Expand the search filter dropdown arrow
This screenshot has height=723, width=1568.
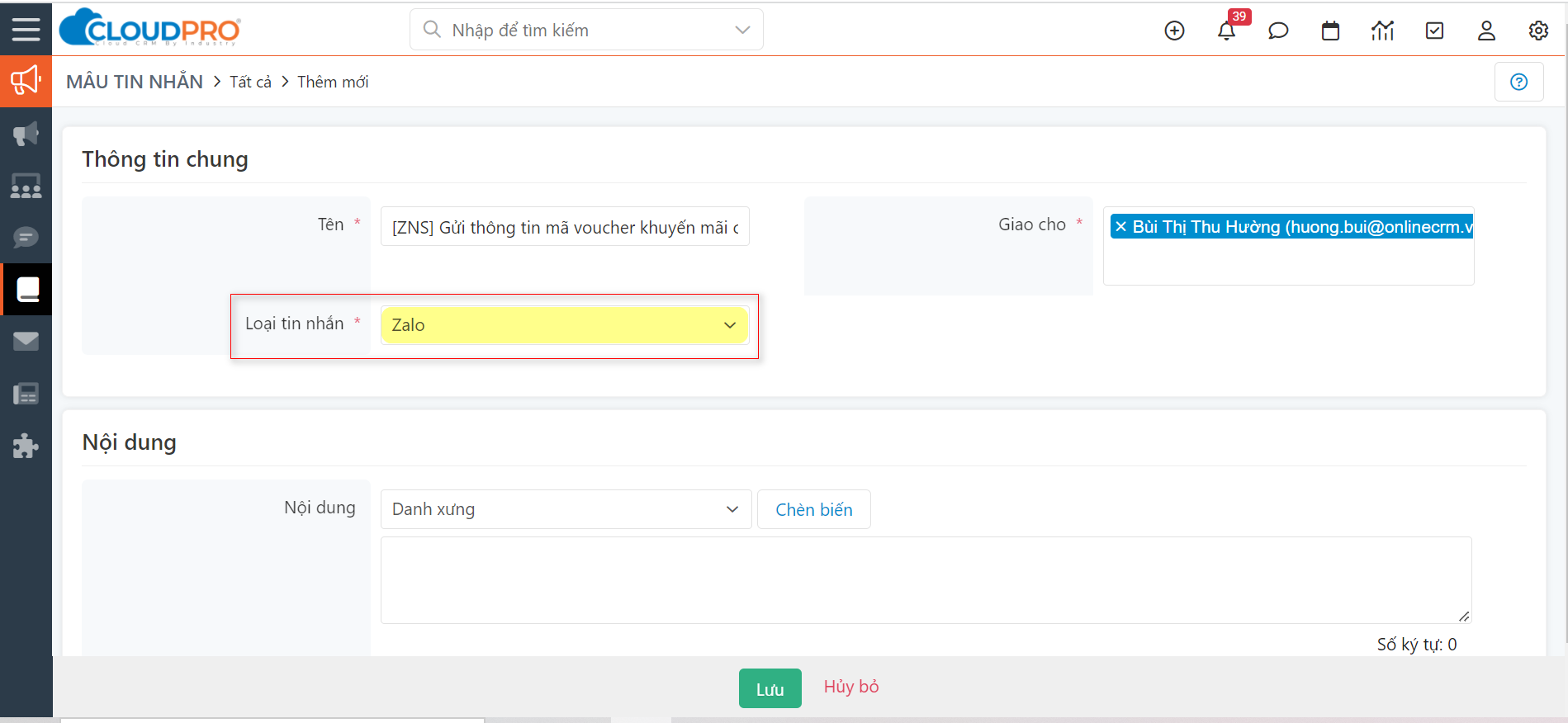coord(742,30)
